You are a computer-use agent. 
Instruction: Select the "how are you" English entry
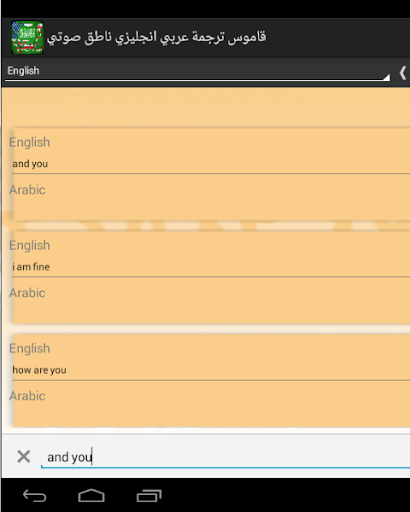click(x=39, y=370)
